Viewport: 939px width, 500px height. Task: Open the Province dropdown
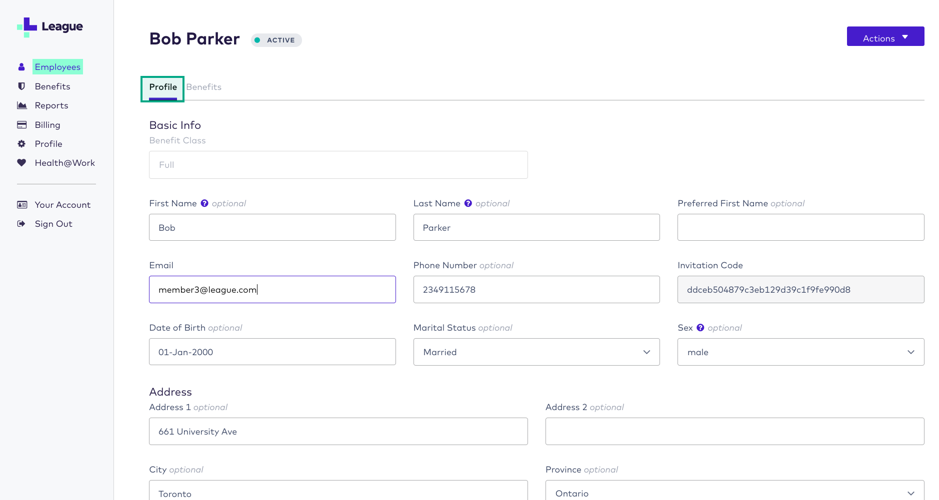(734, 493)
